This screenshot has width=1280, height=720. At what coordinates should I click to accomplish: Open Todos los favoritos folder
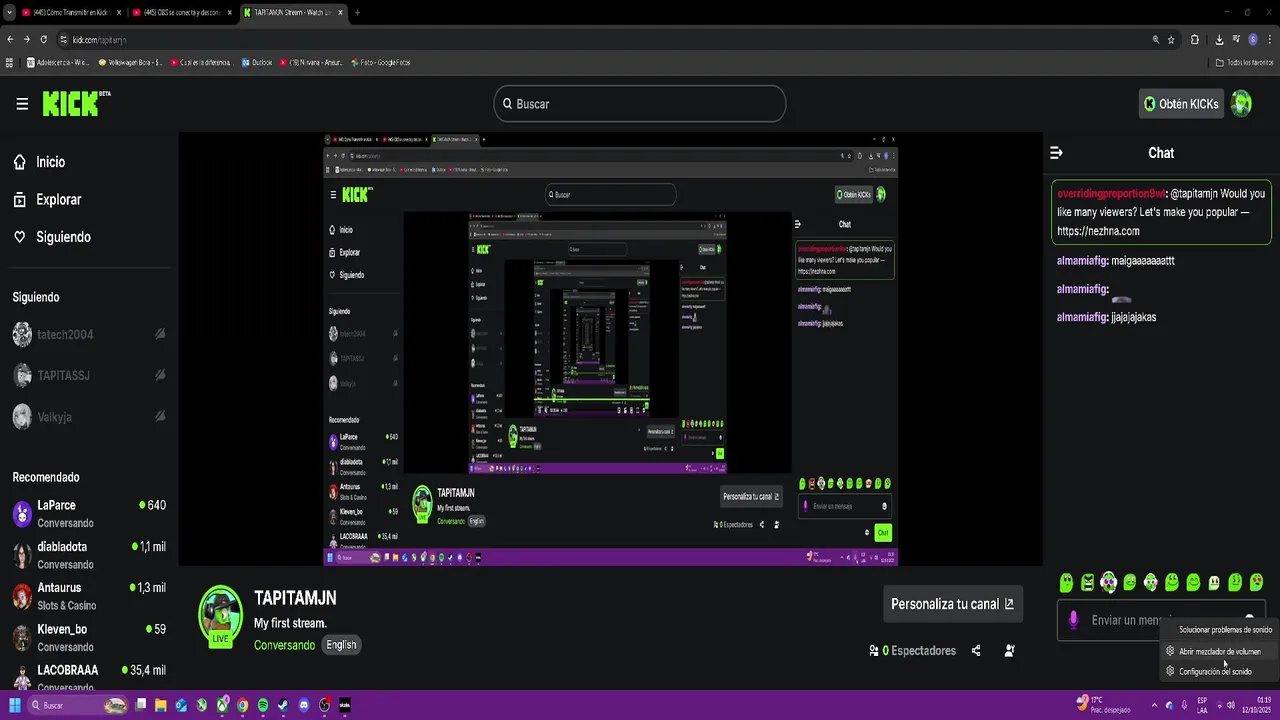[x=1244, y=62]
